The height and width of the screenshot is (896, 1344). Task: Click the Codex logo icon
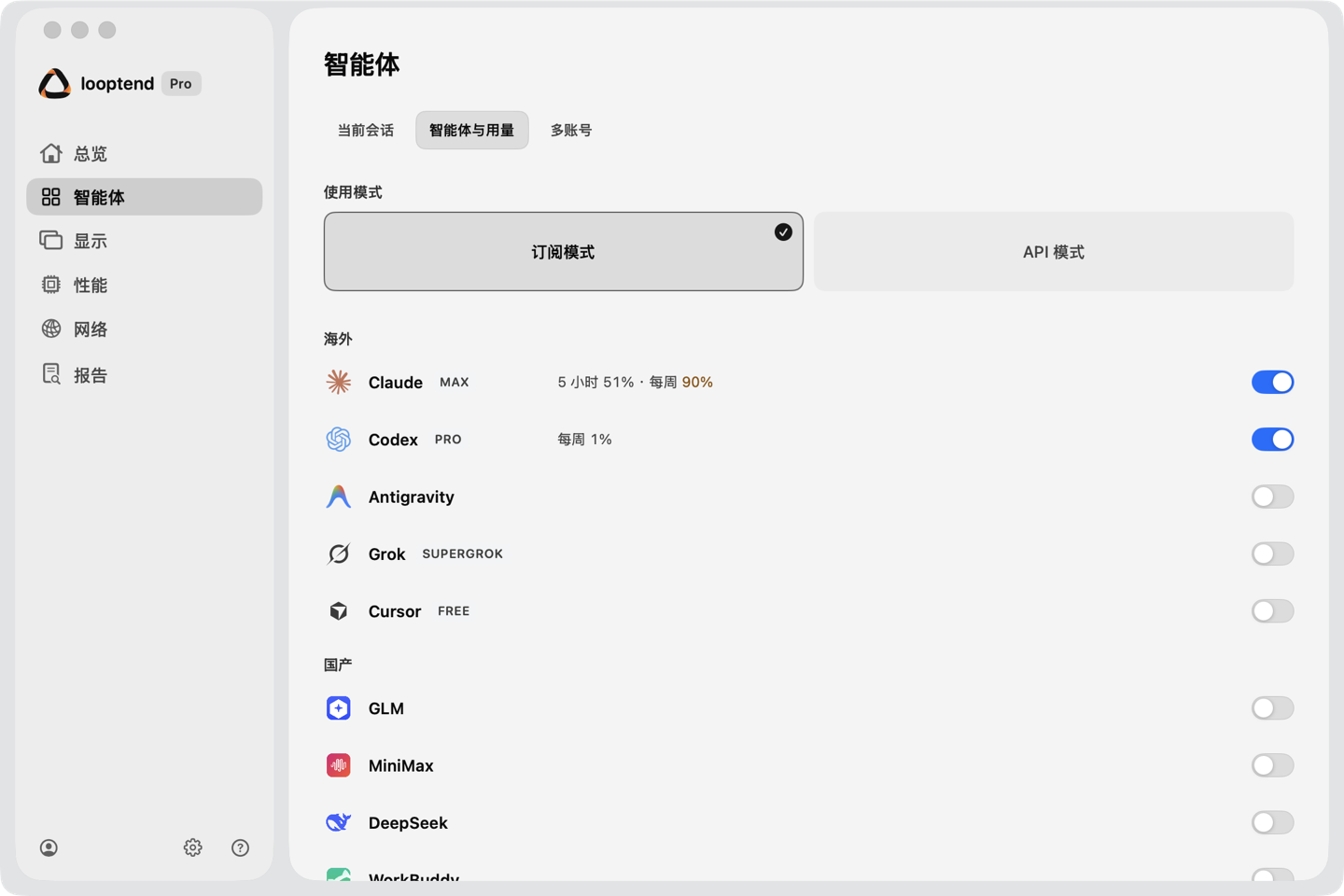(339, 440)
